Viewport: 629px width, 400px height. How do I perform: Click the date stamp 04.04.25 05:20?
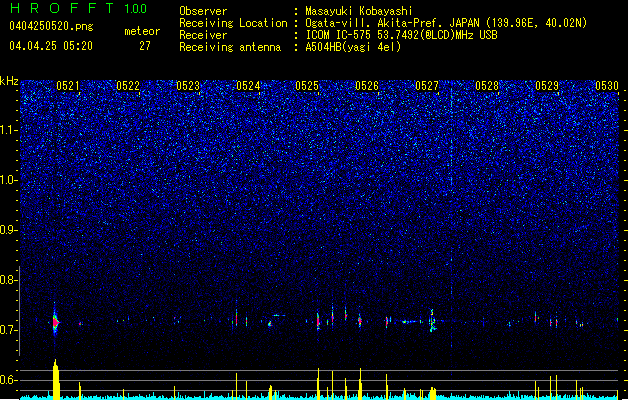pyautogui.click(x=51, y=46)
